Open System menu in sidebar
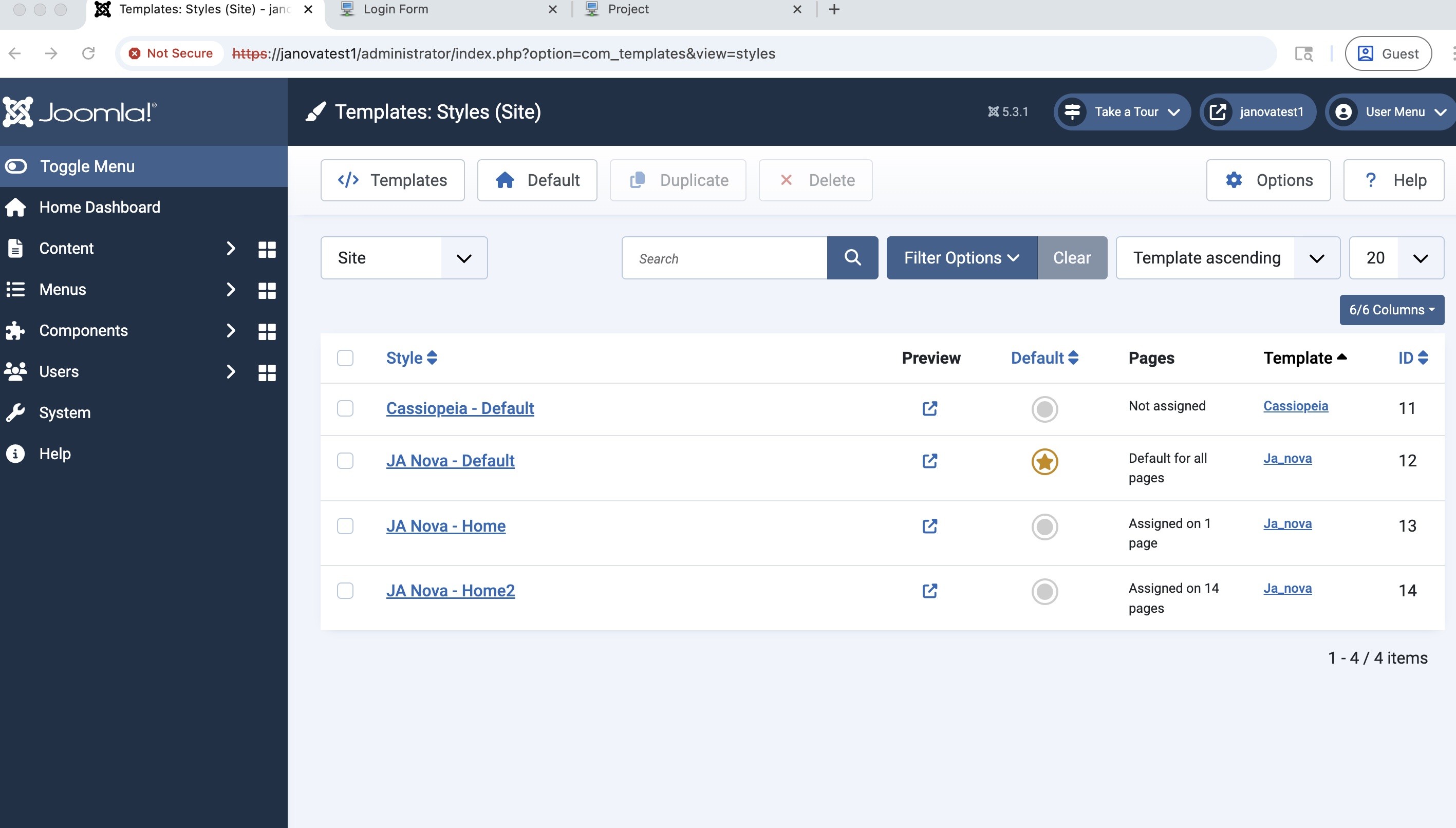Screen dimensions: 1456x828 click(65, 413)
